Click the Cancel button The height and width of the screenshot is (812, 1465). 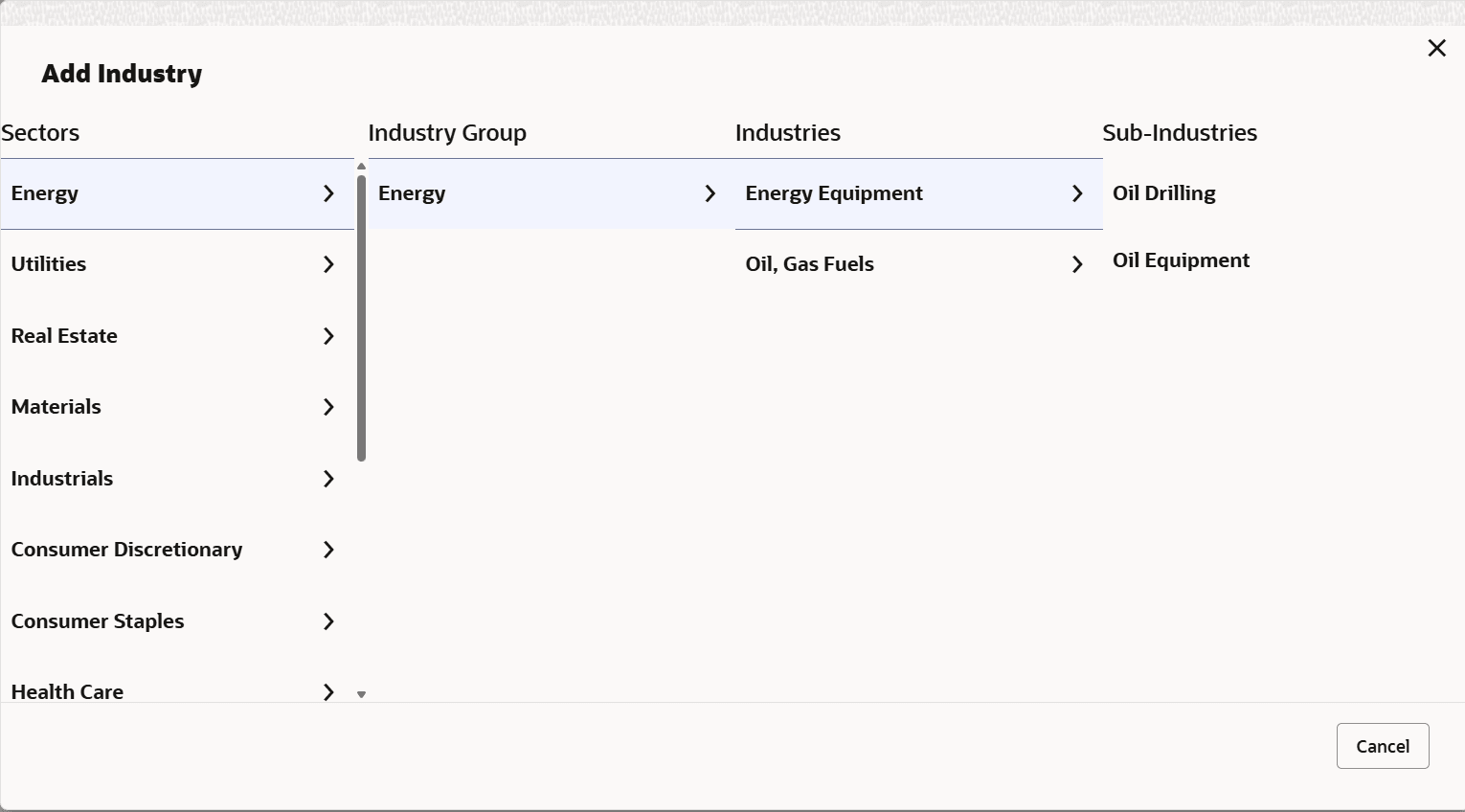click(1382, 746)
